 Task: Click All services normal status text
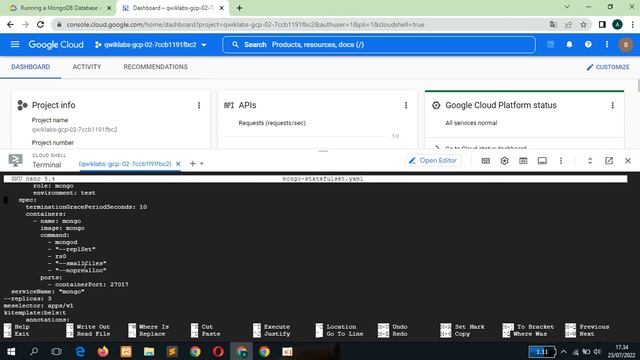pos(471,123)
